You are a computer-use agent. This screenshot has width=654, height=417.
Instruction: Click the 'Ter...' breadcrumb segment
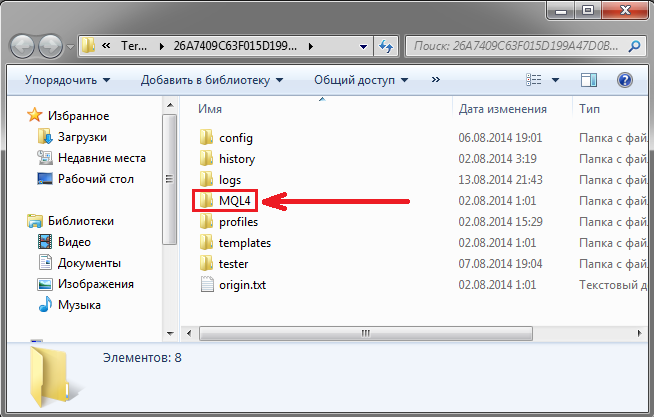134,46
